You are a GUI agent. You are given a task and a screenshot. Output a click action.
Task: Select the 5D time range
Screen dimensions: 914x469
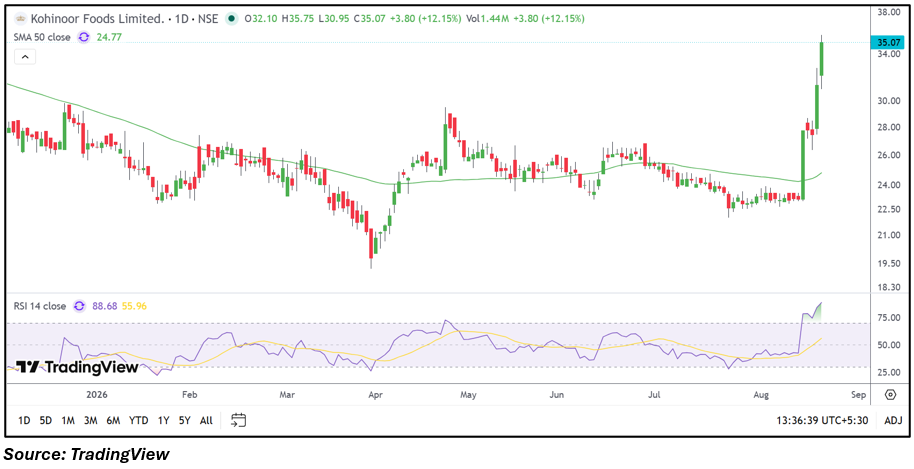pos(46,420)
